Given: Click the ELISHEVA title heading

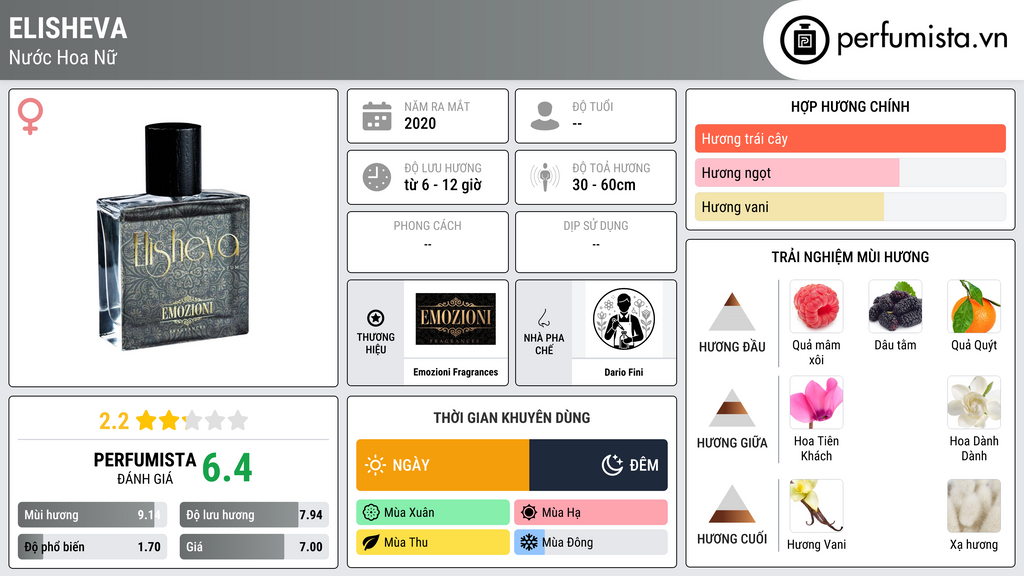Looking at the screenshot, I should point(68,28).
